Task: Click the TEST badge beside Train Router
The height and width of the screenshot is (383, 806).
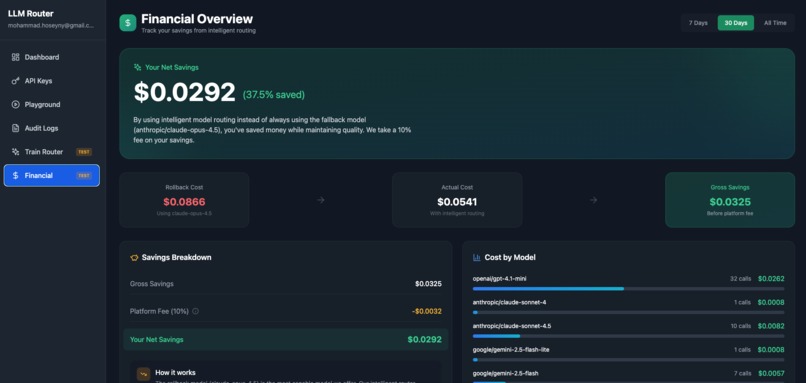Action: 84,152
